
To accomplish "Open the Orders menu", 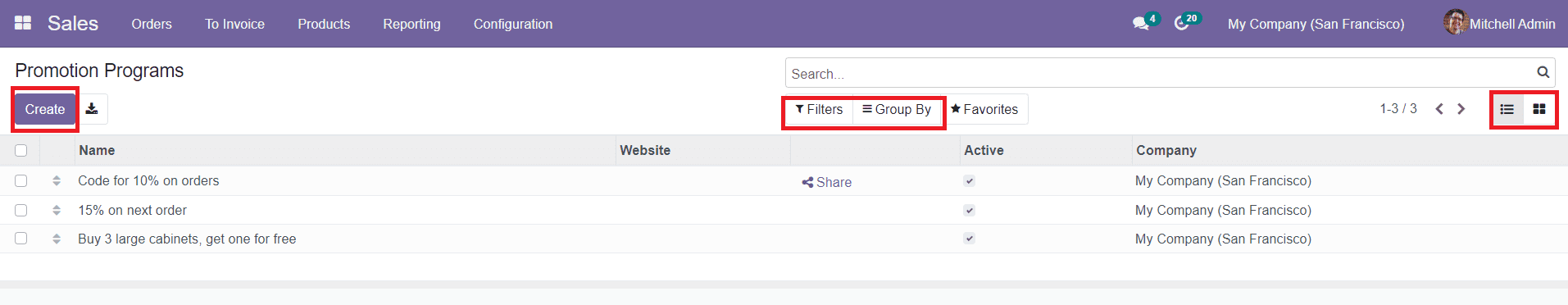I will point(152,24).
